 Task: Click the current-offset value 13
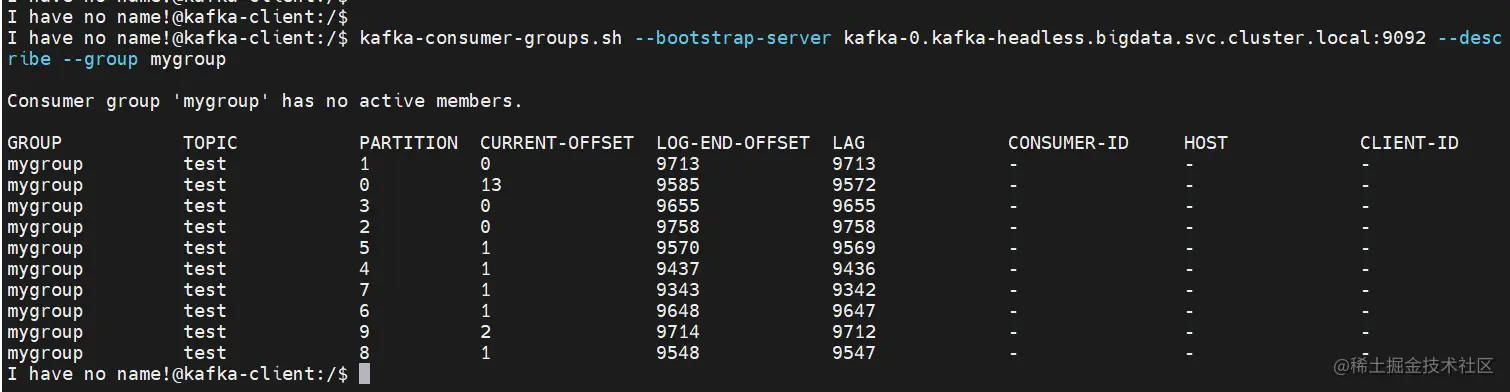tap(491, 185)
